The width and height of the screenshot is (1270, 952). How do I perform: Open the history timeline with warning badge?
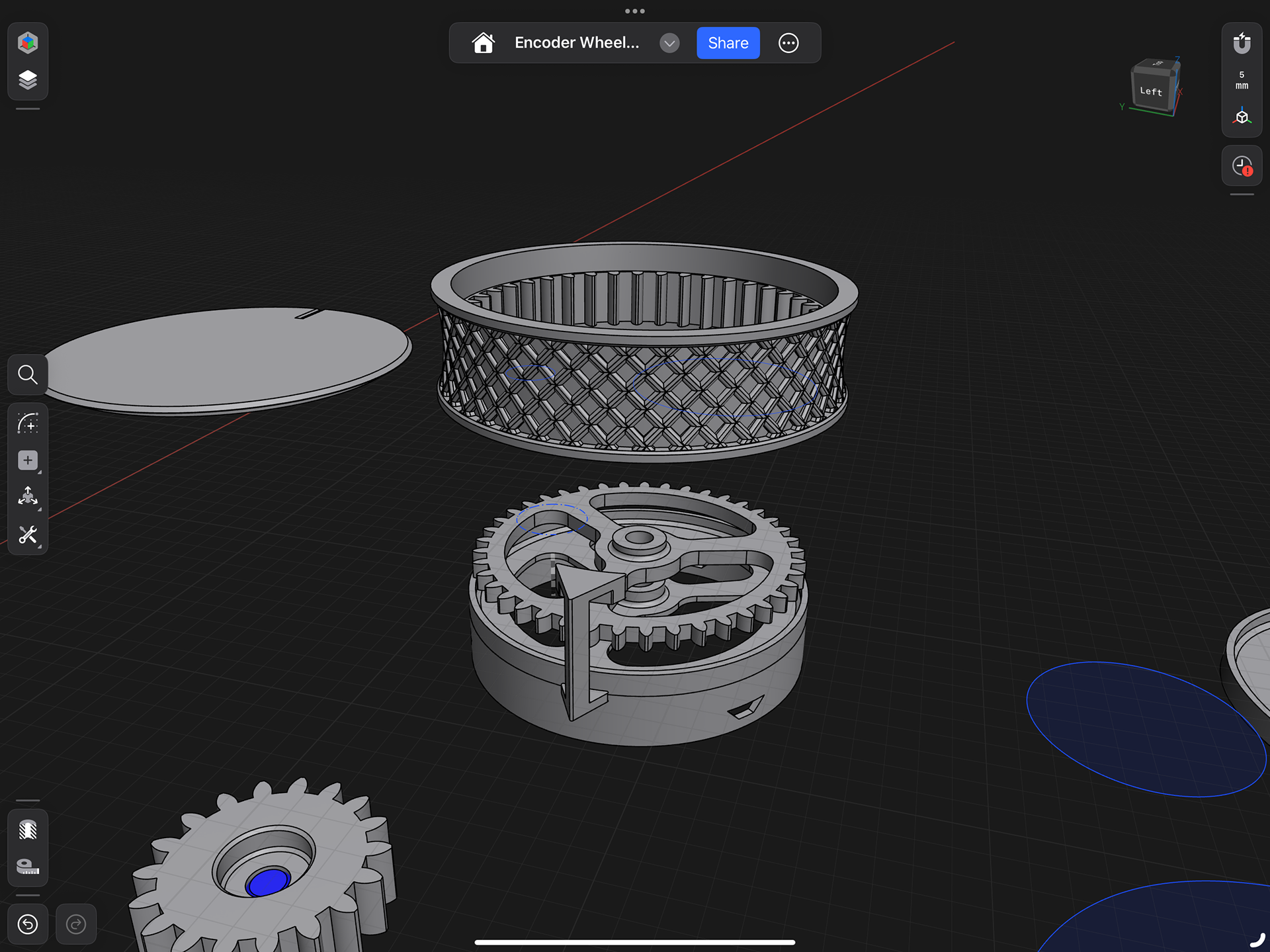pyautogui.click(x=1242, y=166)
